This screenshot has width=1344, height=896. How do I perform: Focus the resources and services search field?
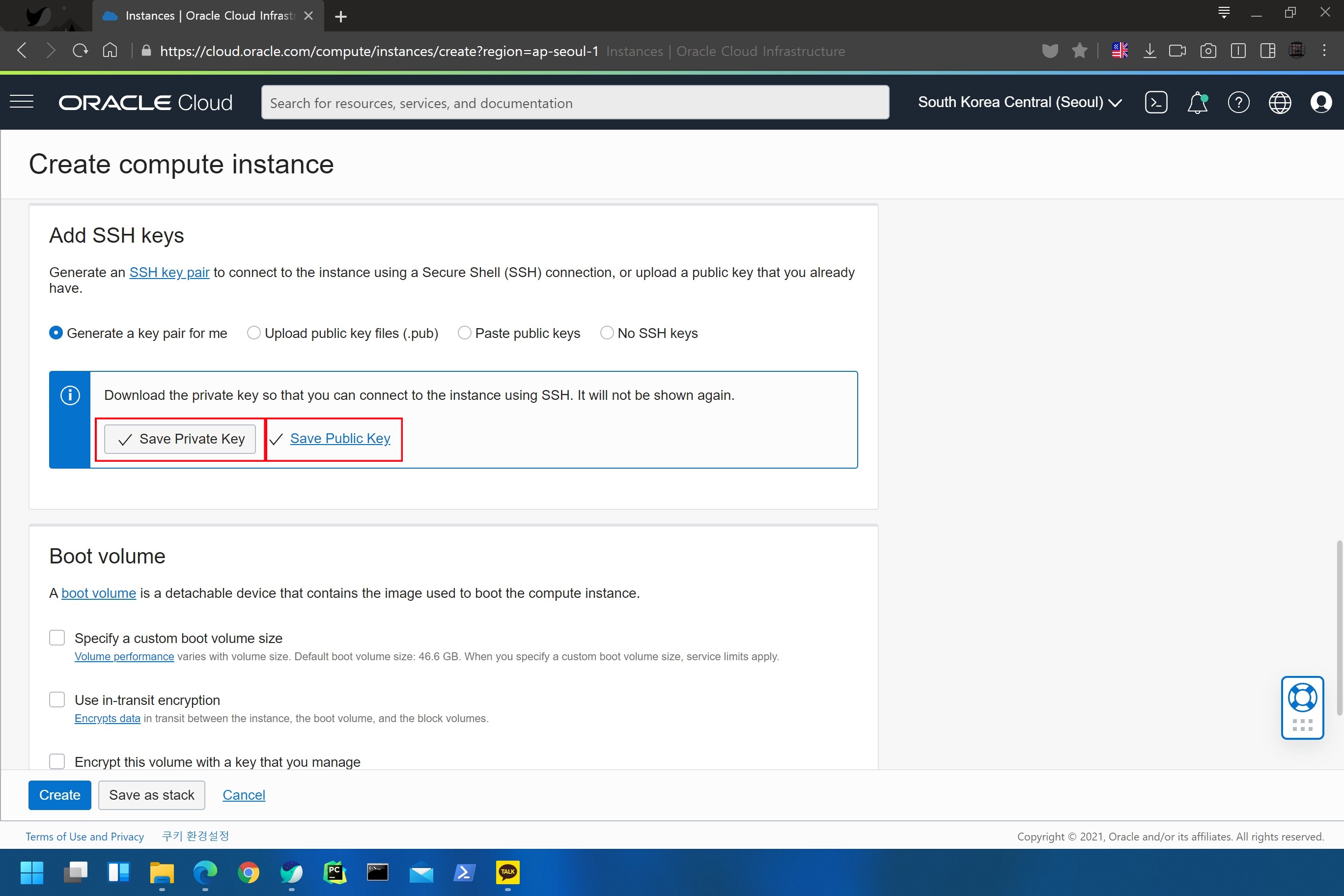coord(574,103)
